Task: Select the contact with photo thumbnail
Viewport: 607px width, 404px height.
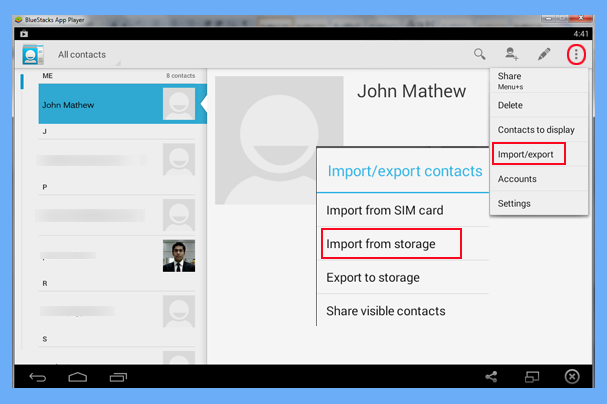Action: 111,256
